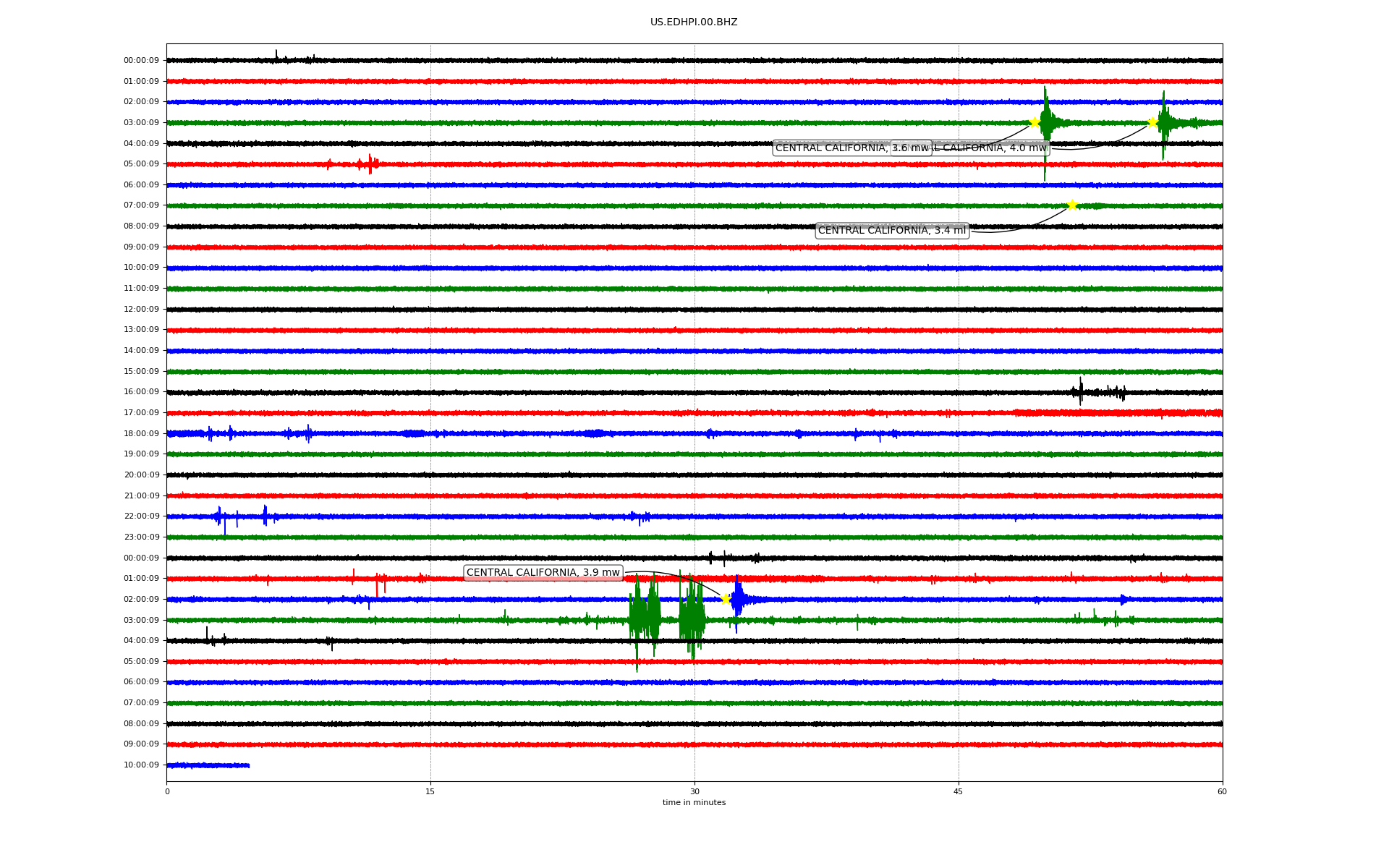1389x868 pixels.
Task: Click the yellow star linked to 3.4 ml label
Action: click(1072, 205)
